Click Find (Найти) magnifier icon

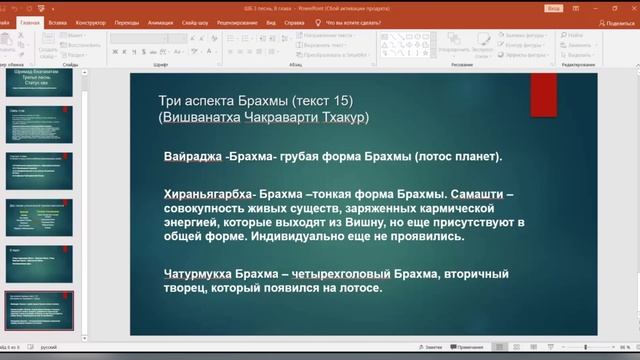564,35
